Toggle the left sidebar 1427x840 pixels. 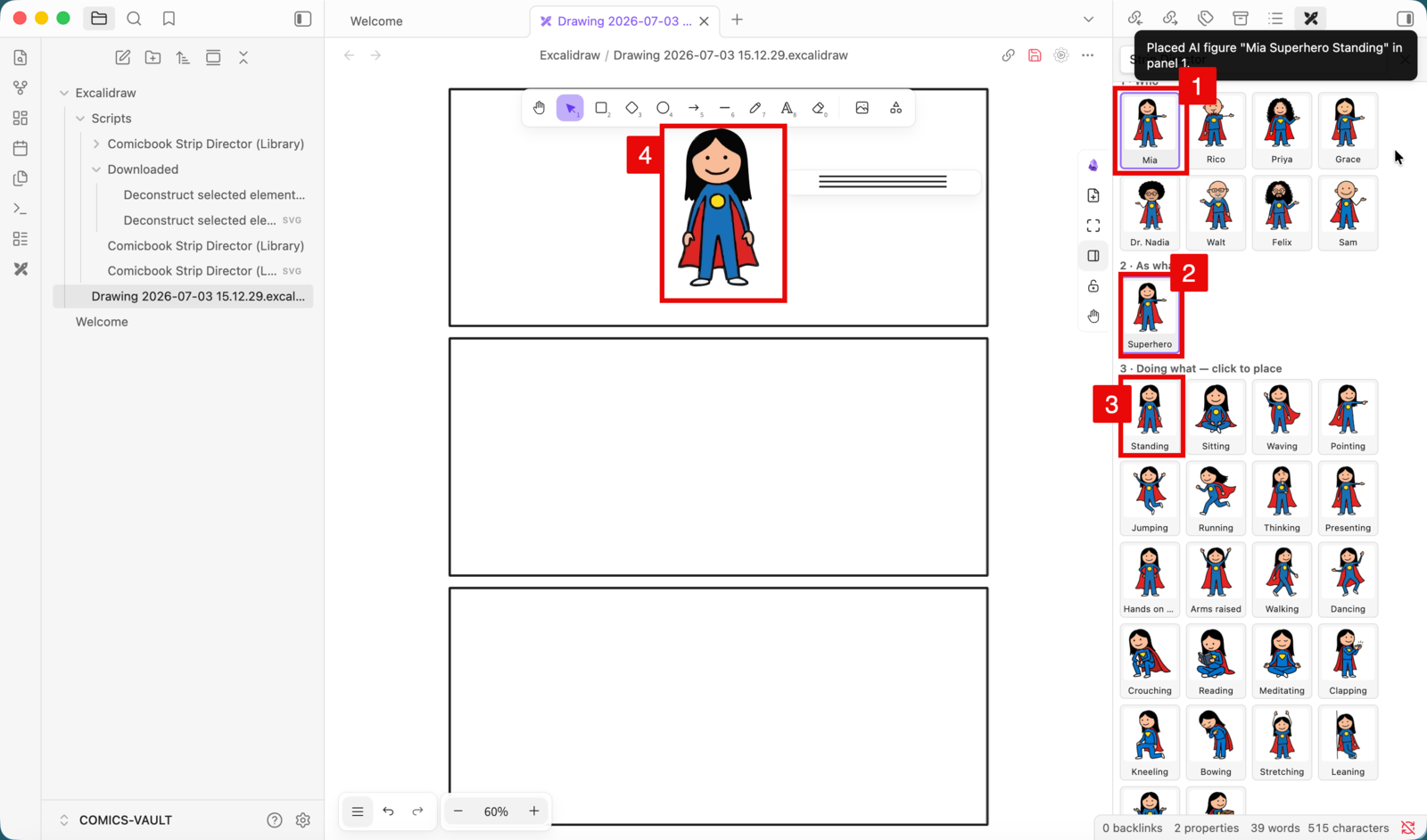point(303,19)
